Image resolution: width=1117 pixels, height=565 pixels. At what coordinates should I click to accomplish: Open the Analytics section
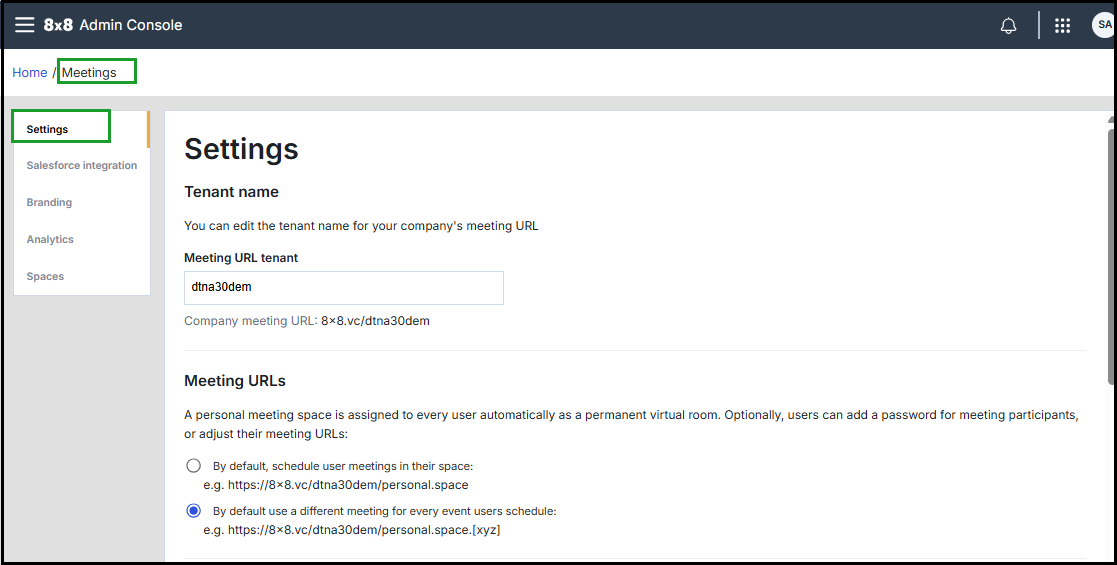click(50, 239)
